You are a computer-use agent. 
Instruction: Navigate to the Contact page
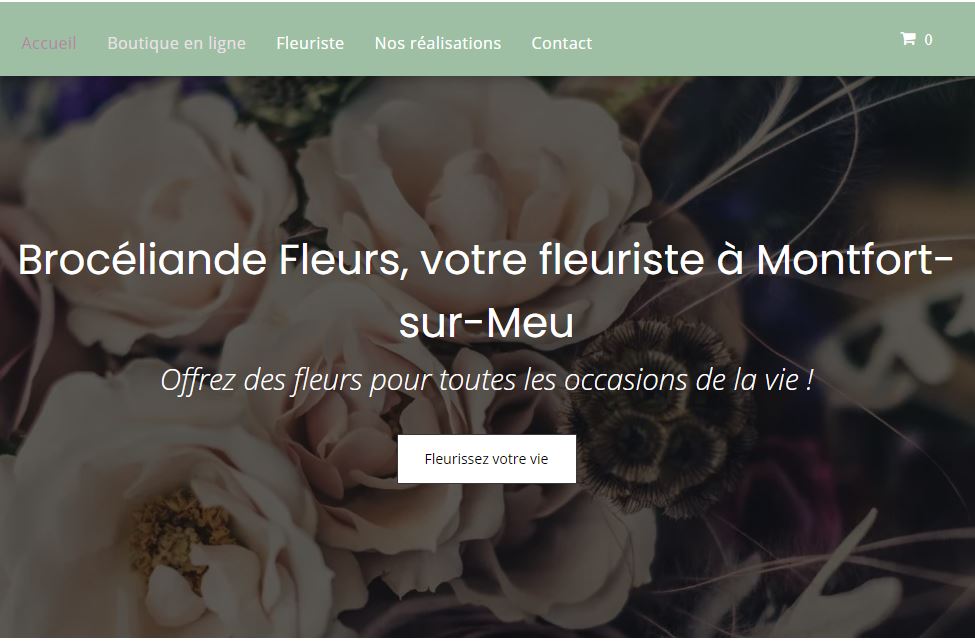(561, 43)
